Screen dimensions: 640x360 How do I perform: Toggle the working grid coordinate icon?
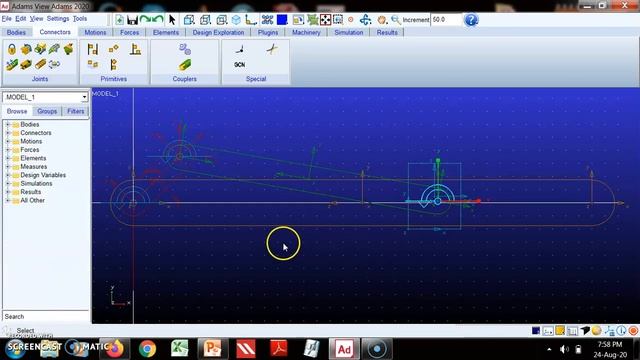[x=251, y=20]
